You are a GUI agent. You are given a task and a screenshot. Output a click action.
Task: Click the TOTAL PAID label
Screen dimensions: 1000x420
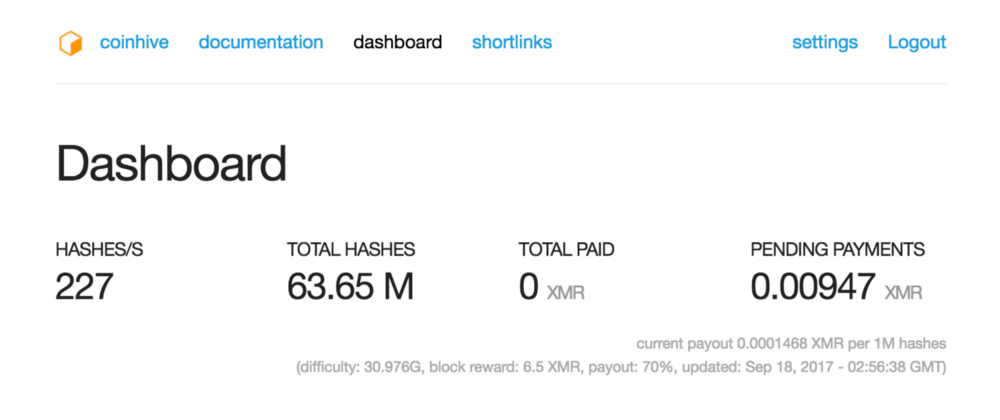(565, 250)
